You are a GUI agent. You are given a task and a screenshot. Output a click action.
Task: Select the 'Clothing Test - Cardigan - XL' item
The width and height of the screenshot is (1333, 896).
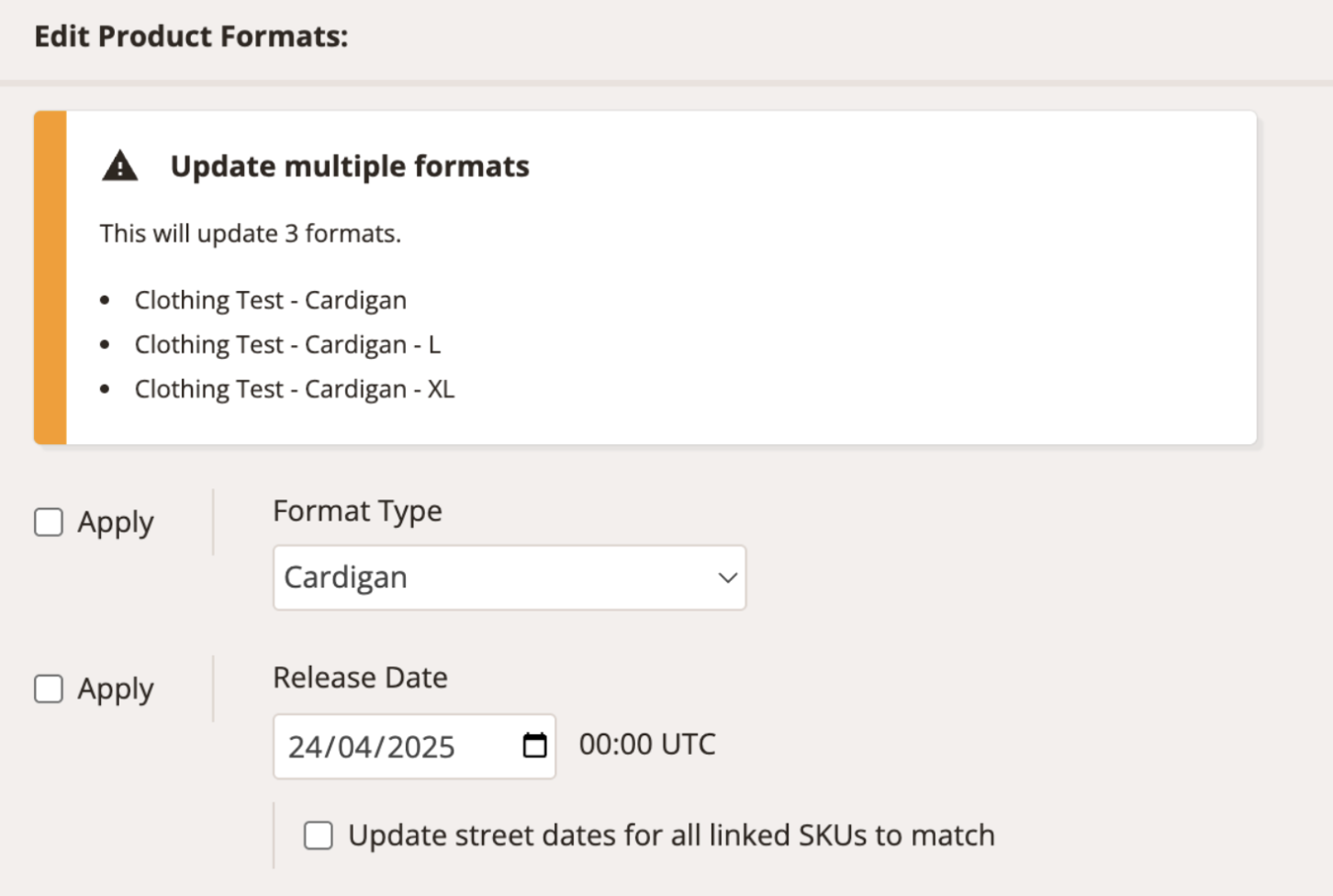pyautogui.click(x=295, y=389)
